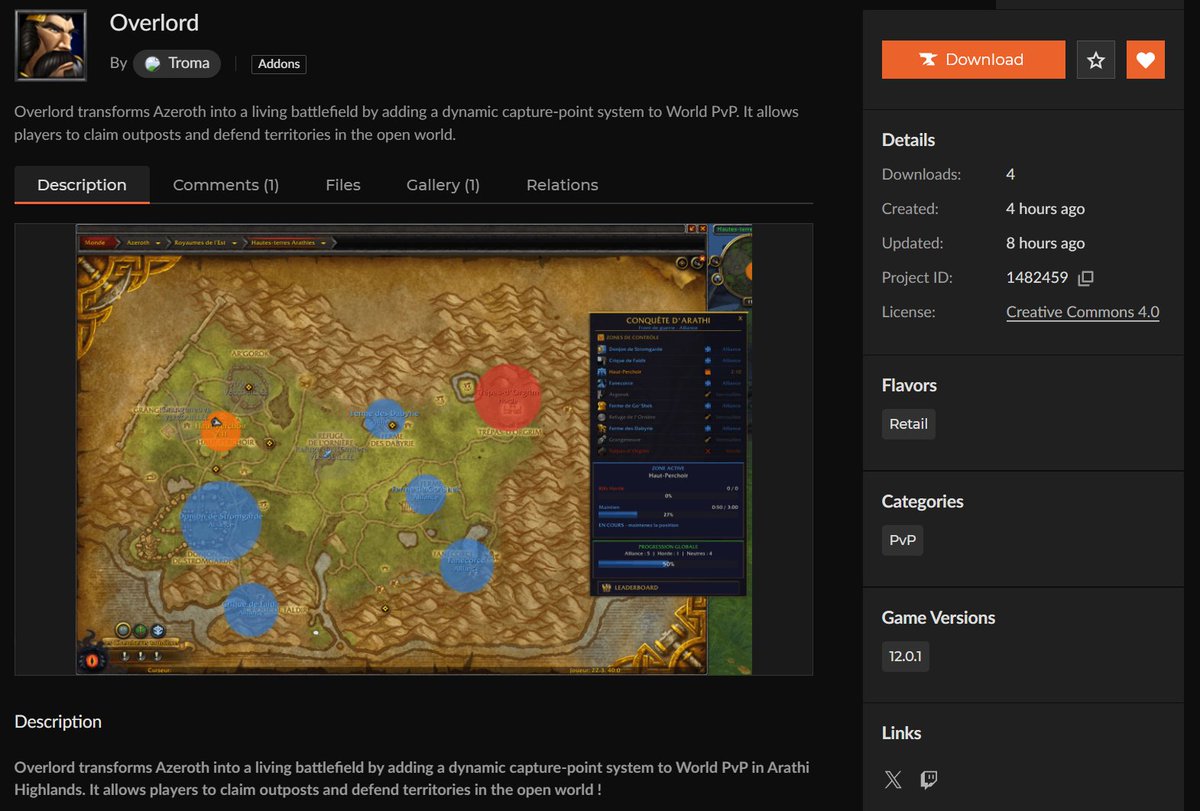The image size is (1200, 811).
Task: Open the X (Twitter) link icon
Action: point(893,779)
